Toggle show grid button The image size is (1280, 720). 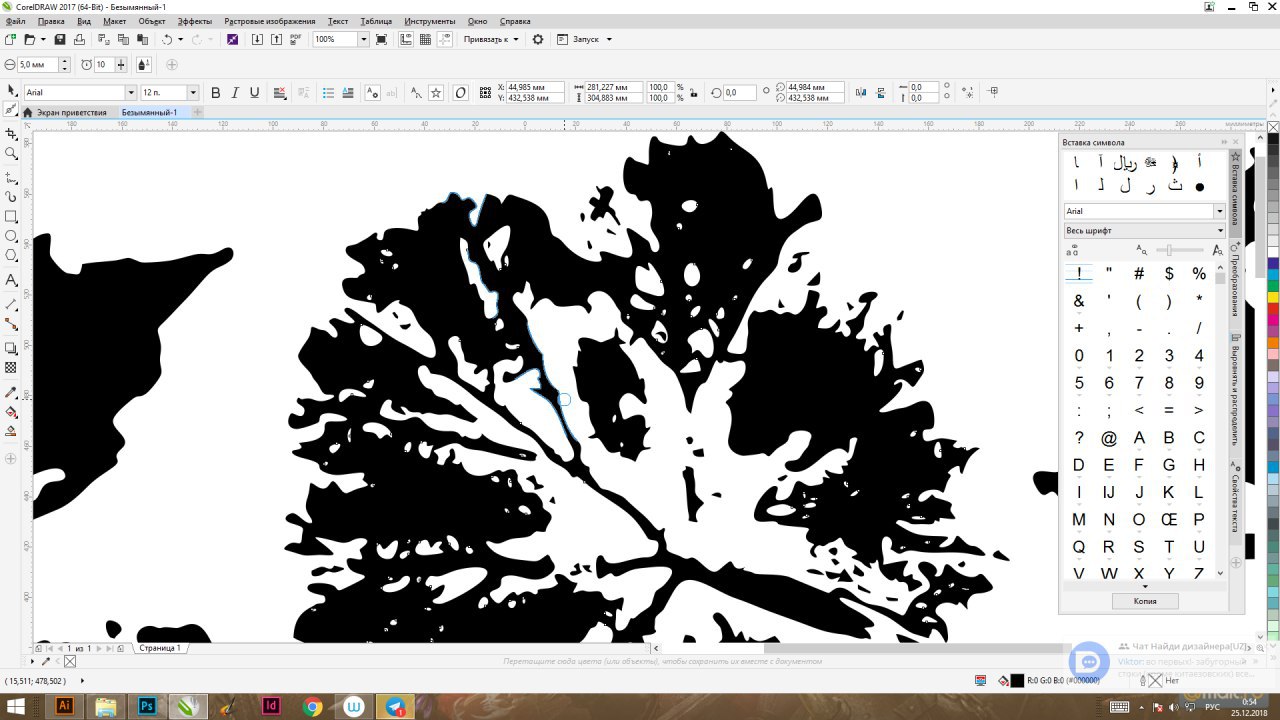tap(425, 39)
